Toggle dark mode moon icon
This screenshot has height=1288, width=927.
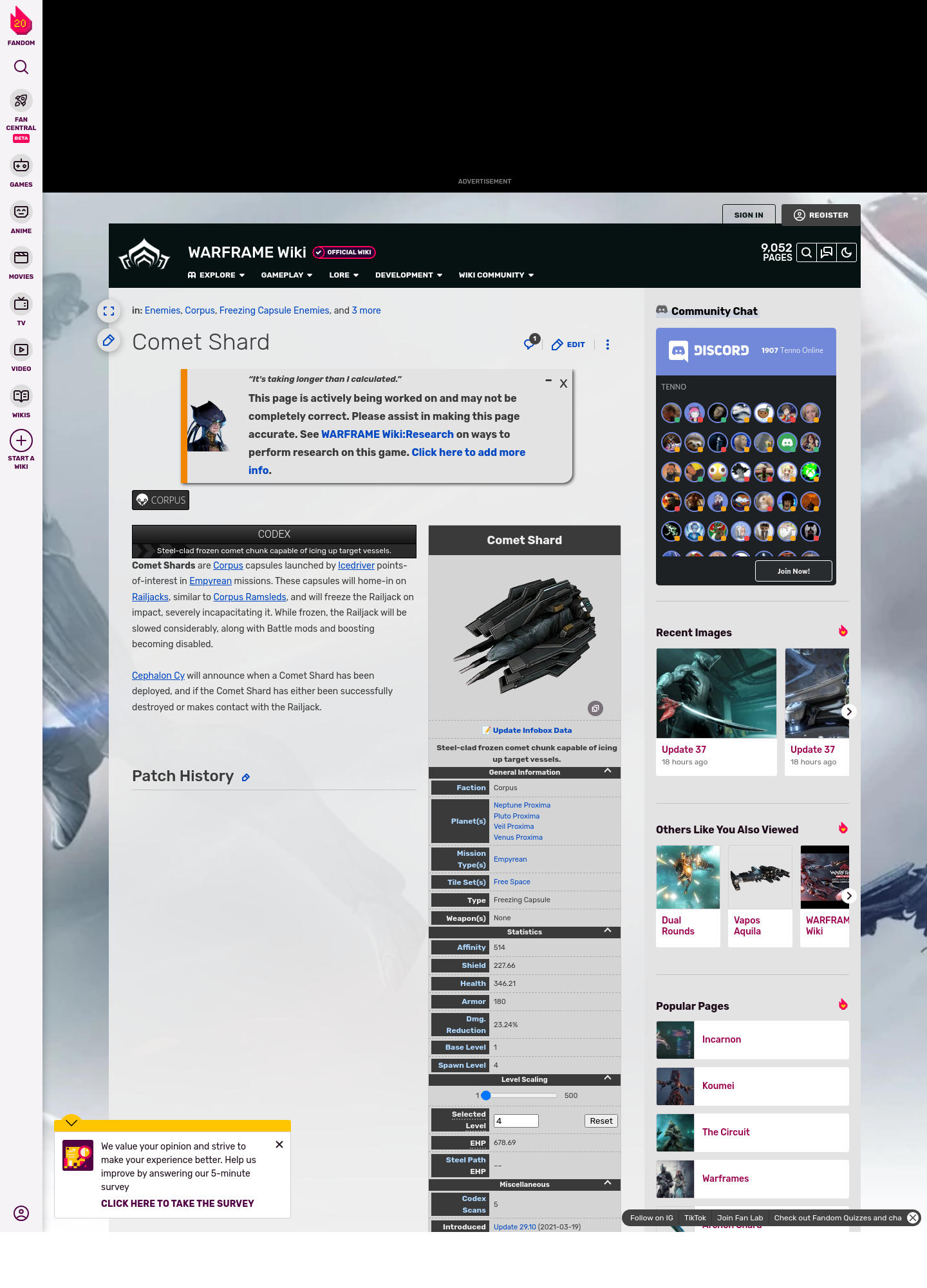tap(847, 252)
